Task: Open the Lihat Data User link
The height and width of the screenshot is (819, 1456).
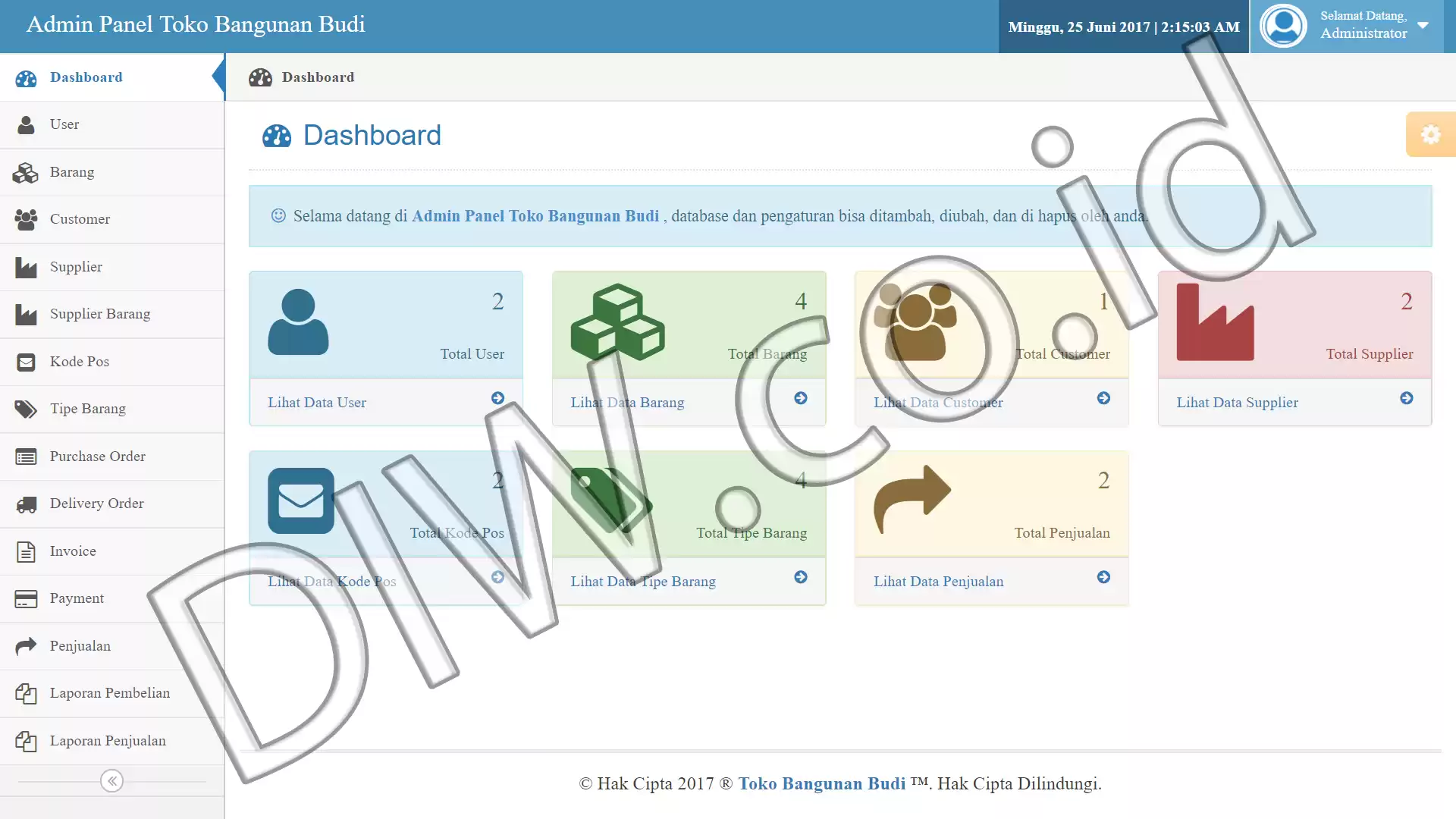Action: coord(317,402)
